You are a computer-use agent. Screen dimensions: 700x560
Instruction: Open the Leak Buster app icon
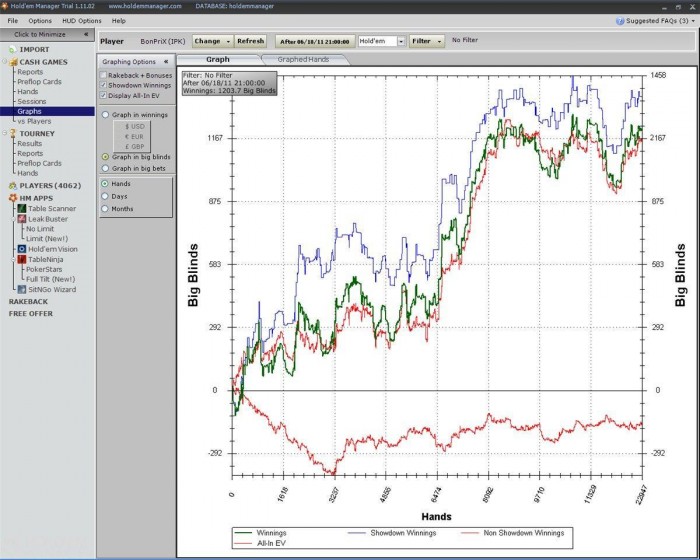21,218
